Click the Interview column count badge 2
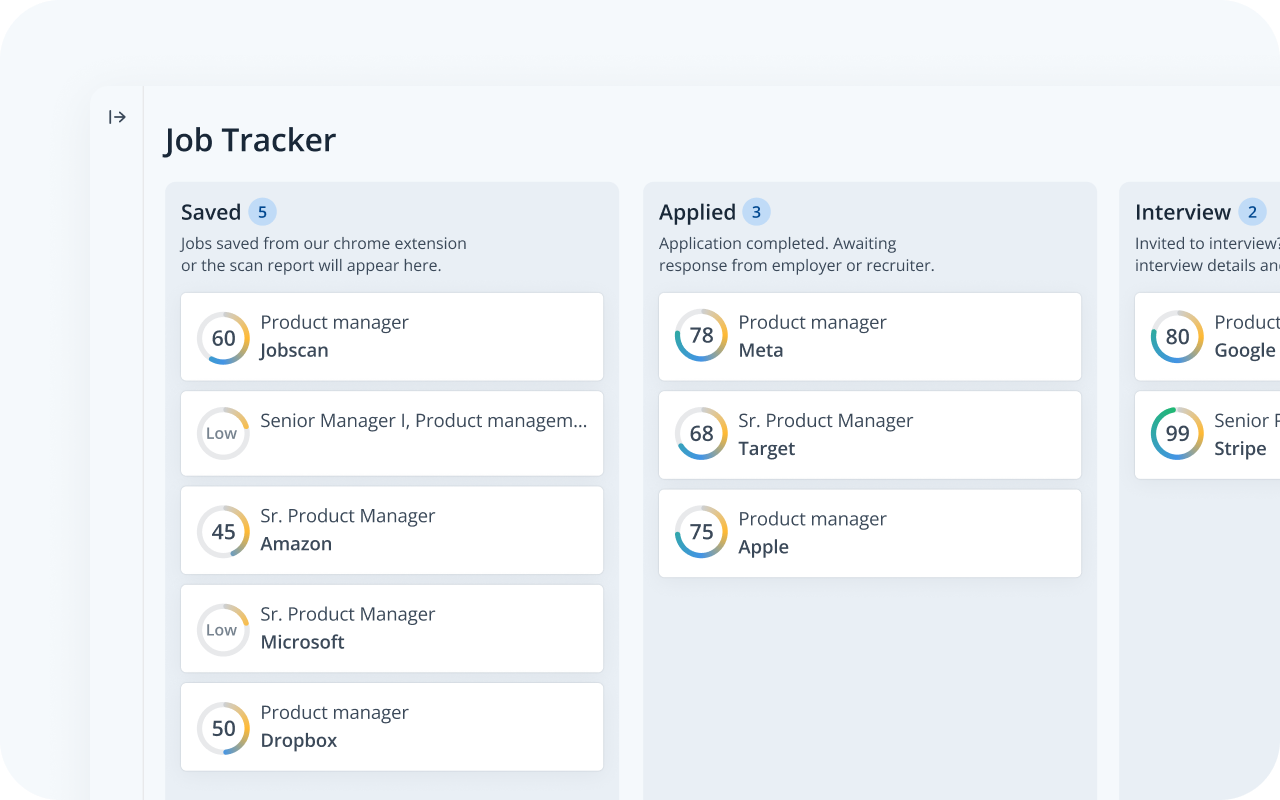Viewport: 1280px width, 800px height. click(1252, 212)
